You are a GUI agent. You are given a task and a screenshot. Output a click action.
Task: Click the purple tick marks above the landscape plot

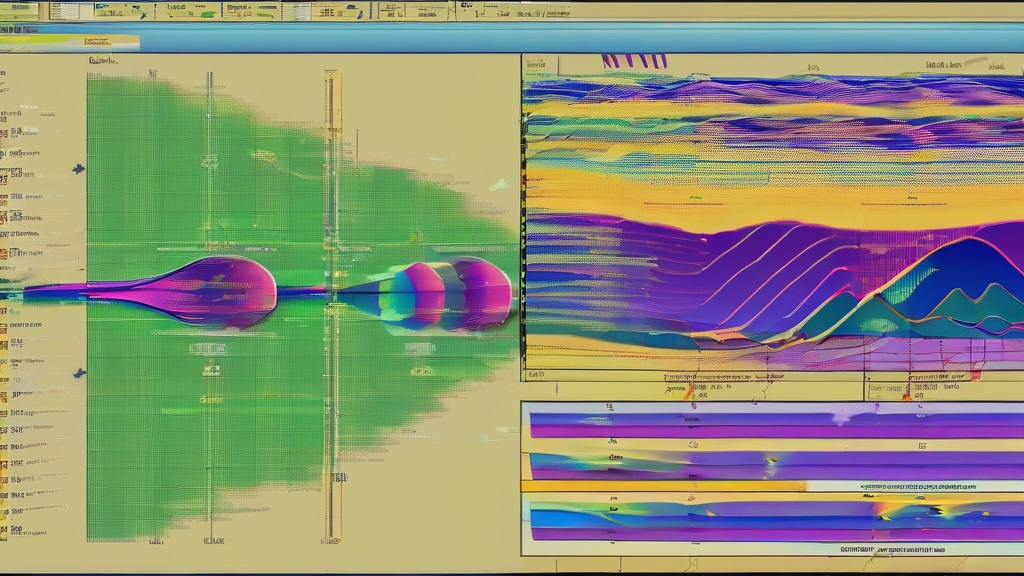pos(634,61)
